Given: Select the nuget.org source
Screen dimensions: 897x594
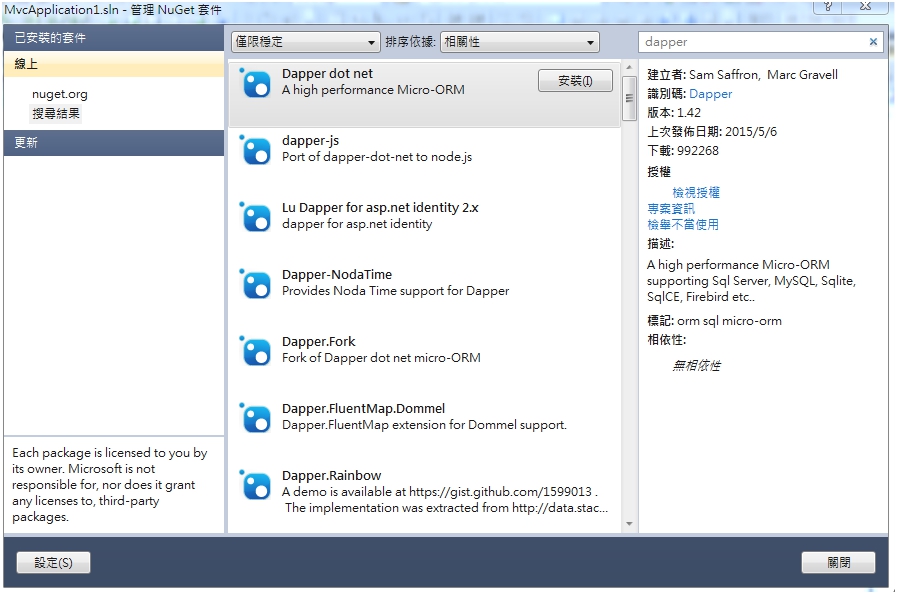Looking at the screenshot, I should coord(59,94).
